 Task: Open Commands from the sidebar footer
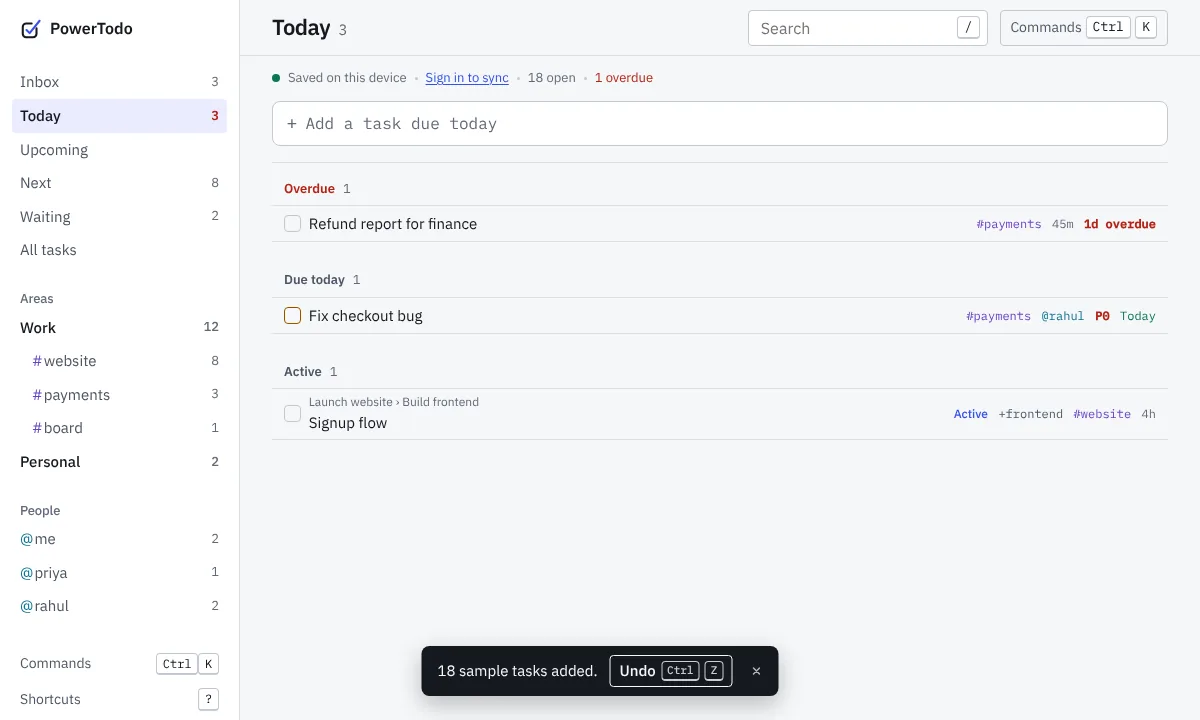tap(119, 664)
